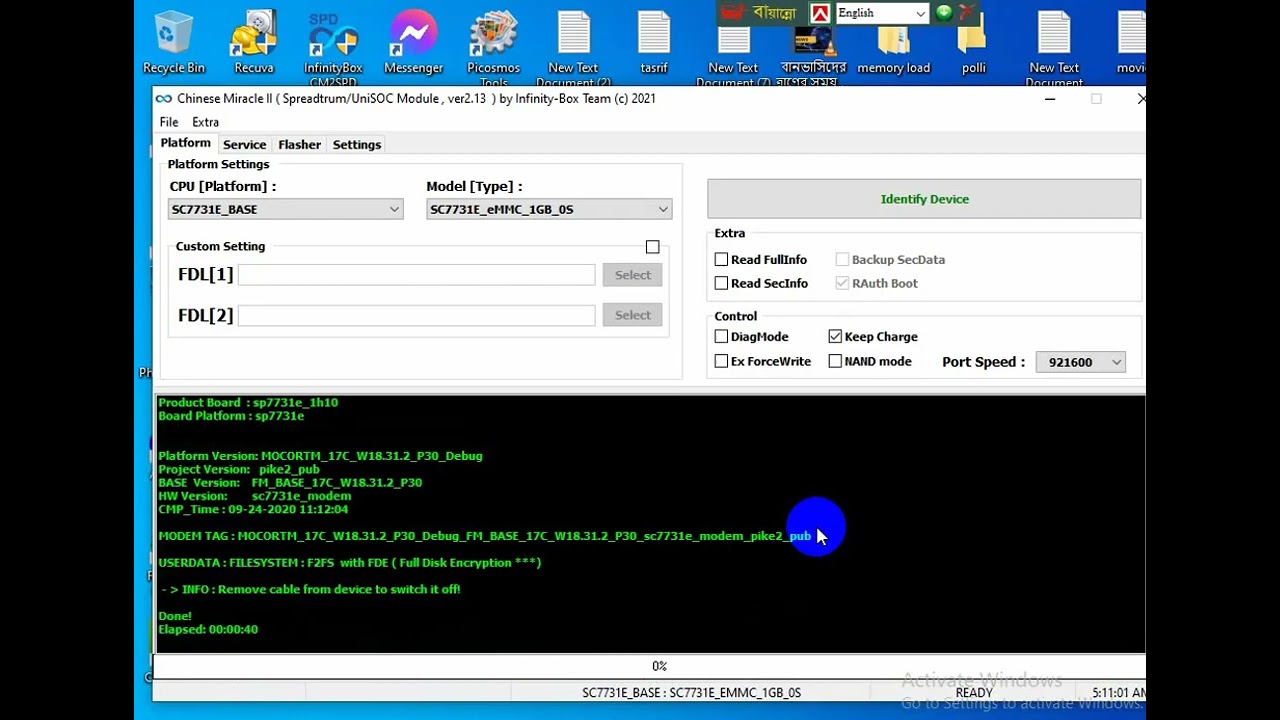Click Select button for FDL[1]

[632, 275]
